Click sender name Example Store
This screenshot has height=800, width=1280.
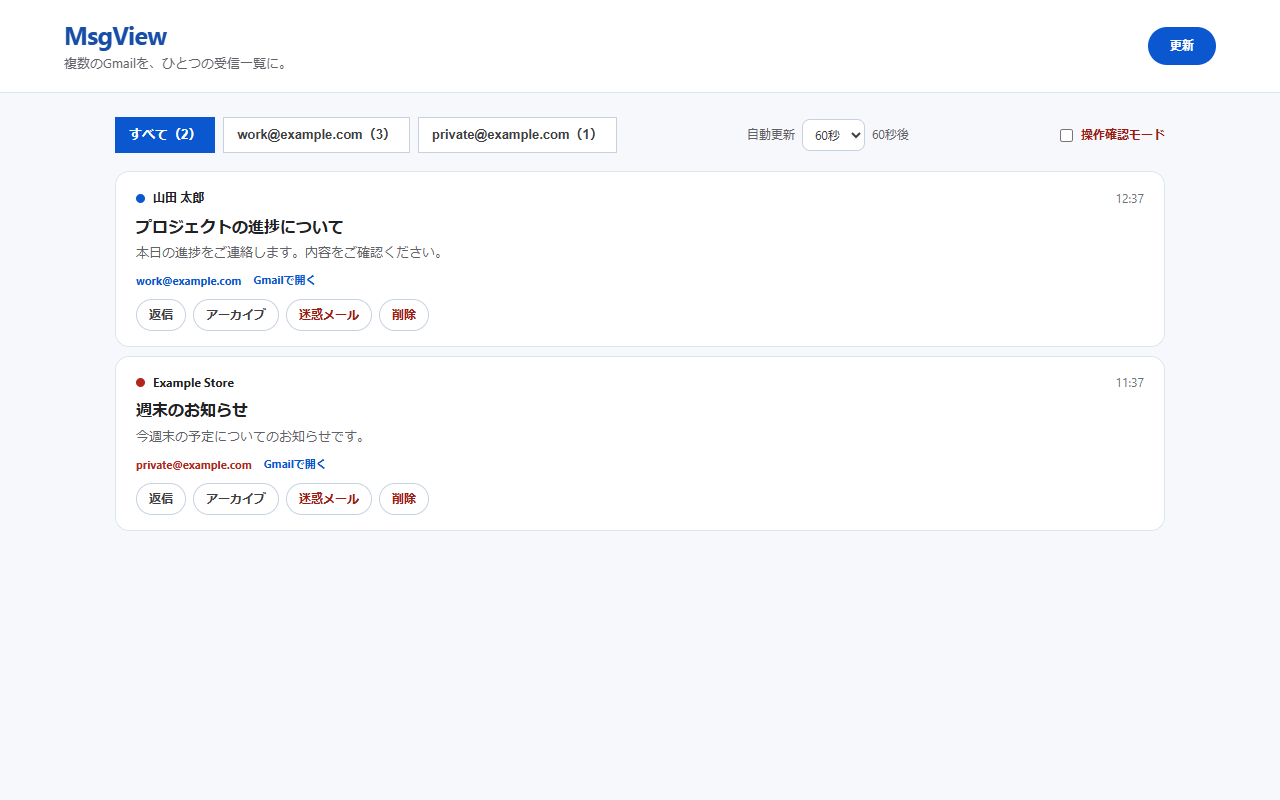pos(193,382)
